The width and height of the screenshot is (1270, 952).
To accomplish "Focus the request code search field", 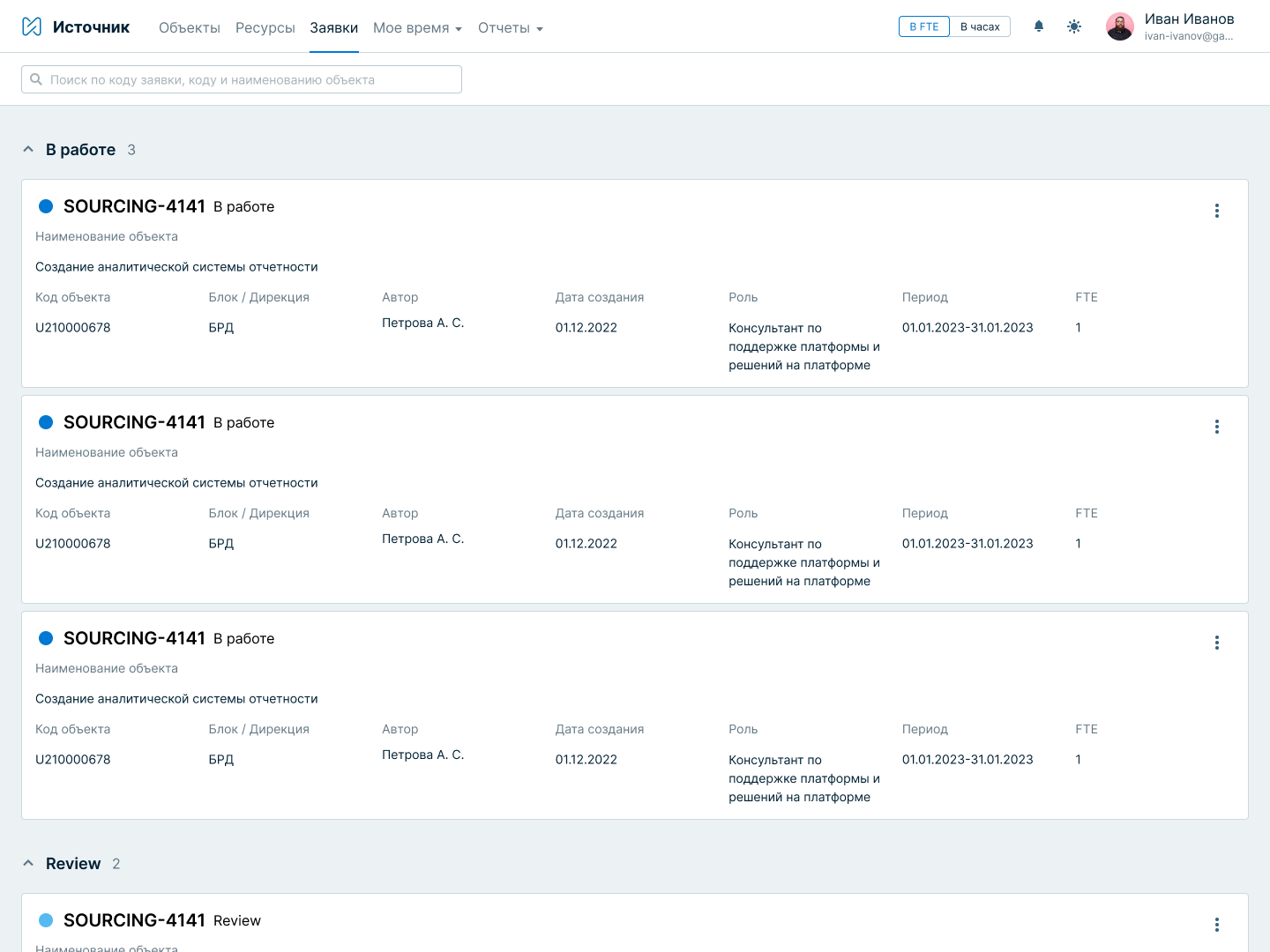I will (242, 79).
